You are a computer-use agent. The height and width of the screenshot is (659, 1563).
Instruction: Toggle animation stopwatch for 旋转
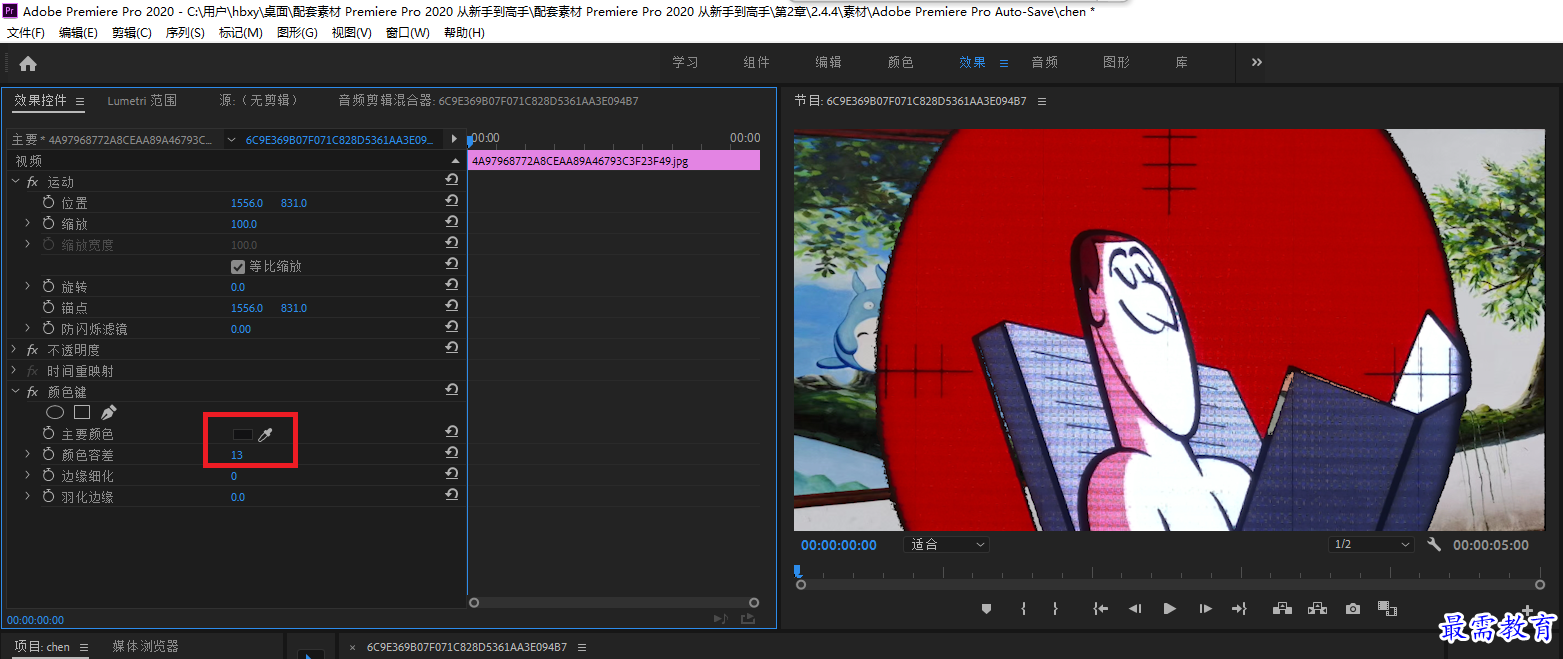pyautogui.click(x=48, y=286)
